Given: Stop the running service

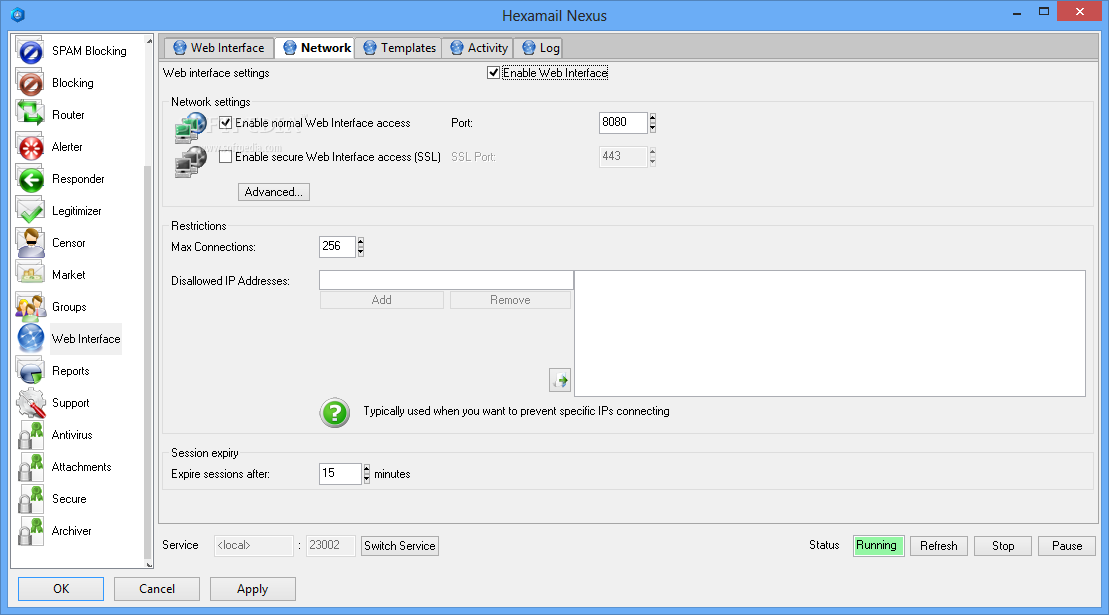Looking at the screenshot, I should [1003, 546].
